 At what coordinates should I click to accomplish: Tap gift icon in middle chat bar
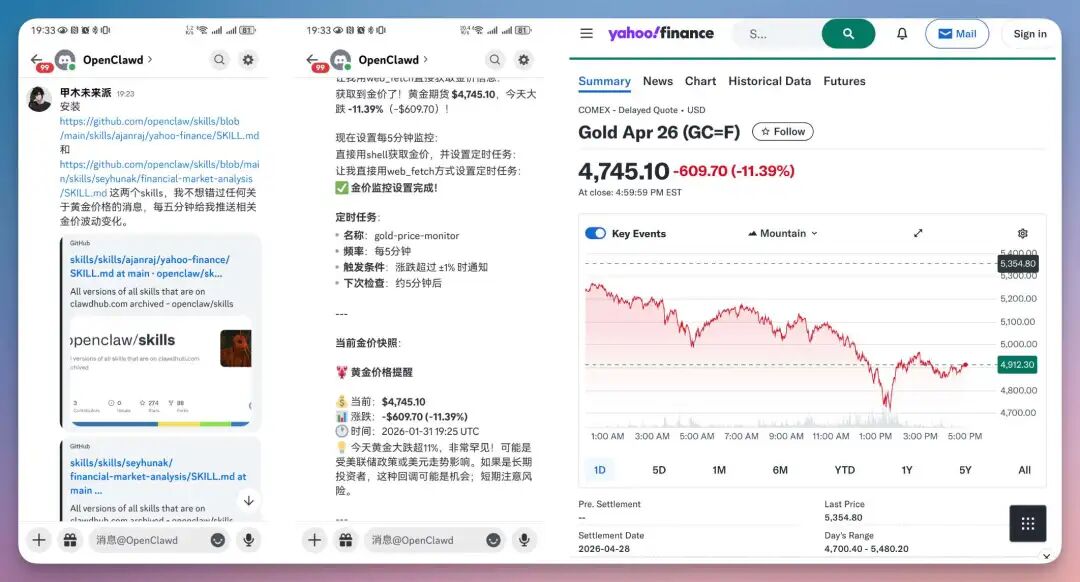click(x=346, y=540)
